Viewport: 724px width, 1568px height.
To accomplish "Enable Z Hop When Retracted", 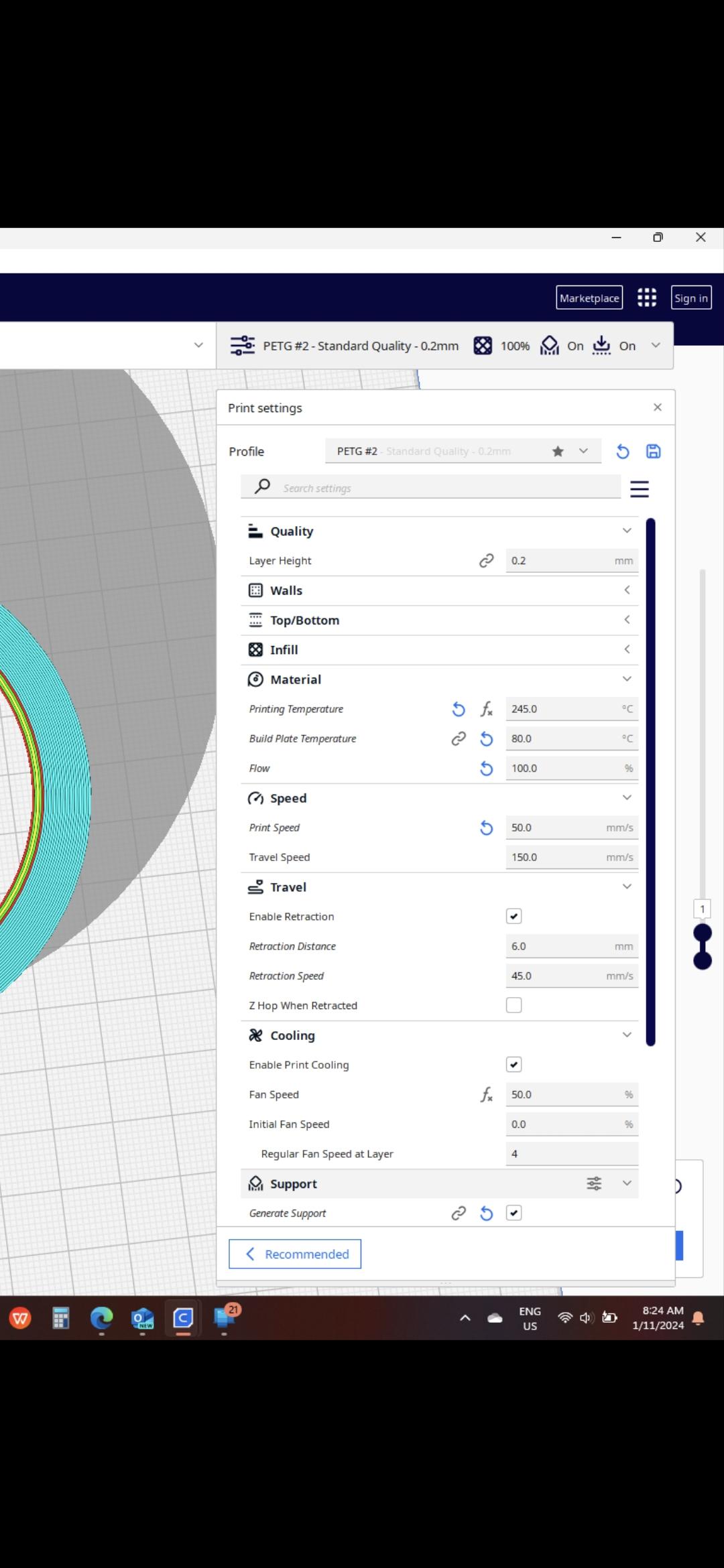I will 514,1005.
